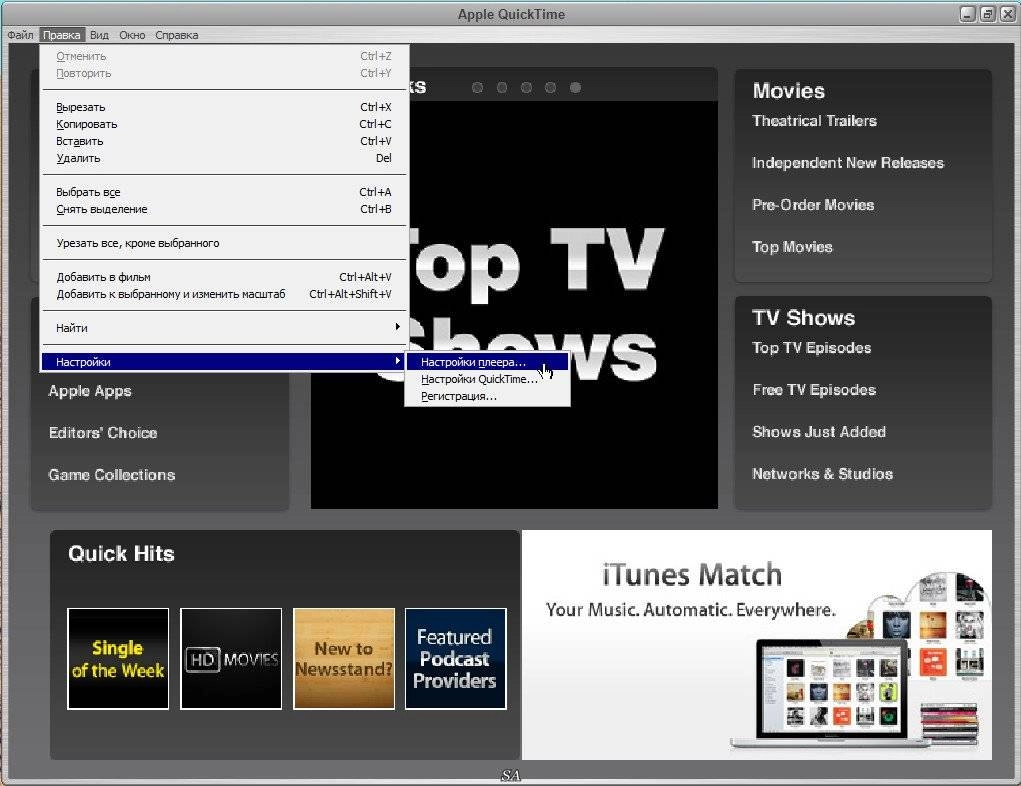This screenshot has width=1021, height=786.
Task: Open Independent New Releases link
Action: coord(847,163)
